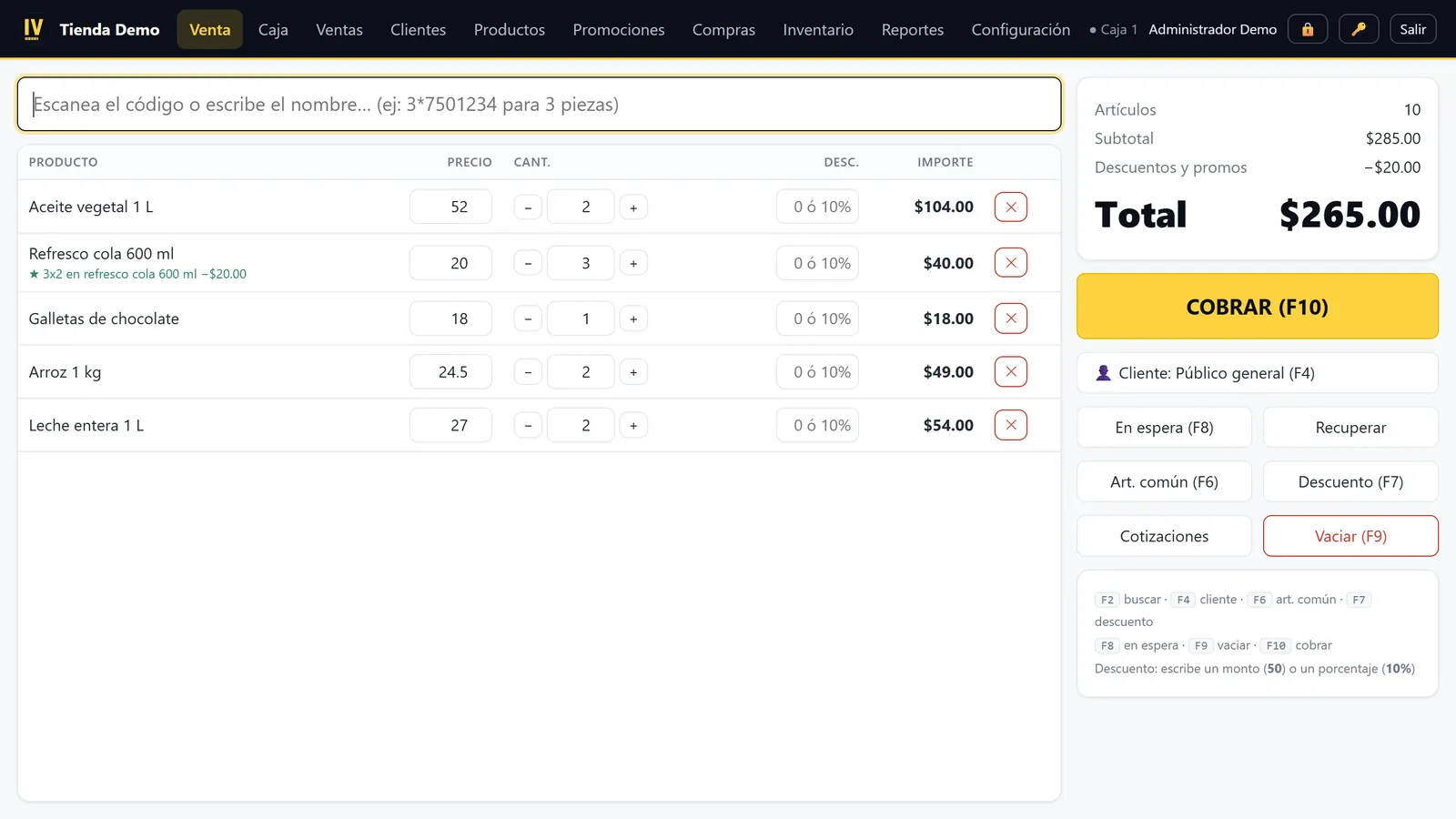Add one more Leche entera 1 L

[x=633, y=425]
